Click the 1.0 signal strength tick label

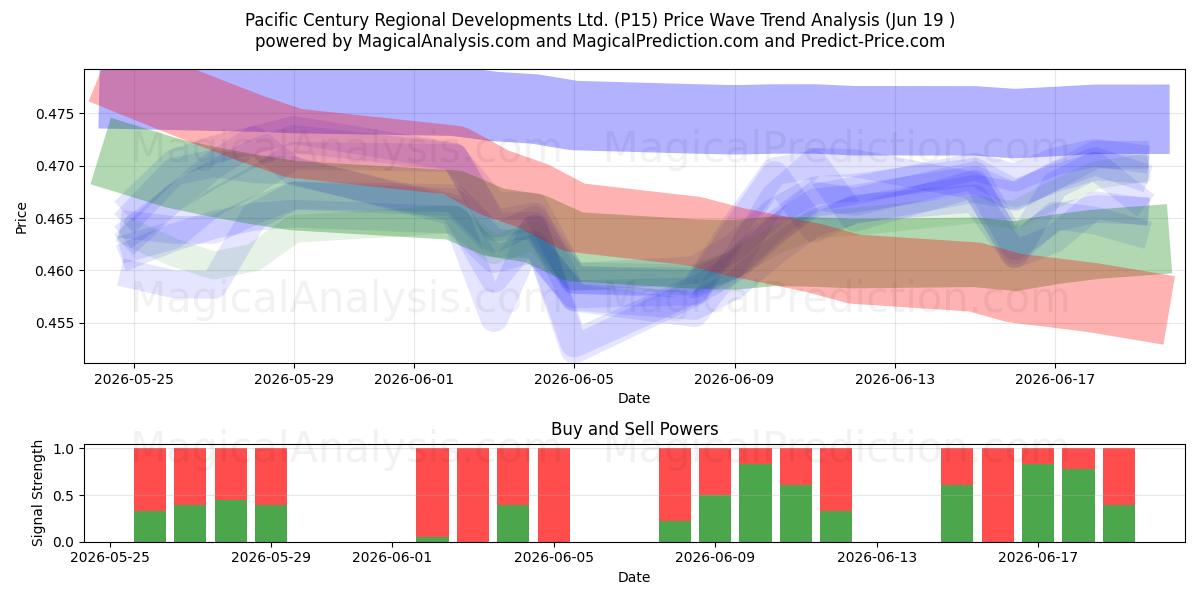pos(65,449)
